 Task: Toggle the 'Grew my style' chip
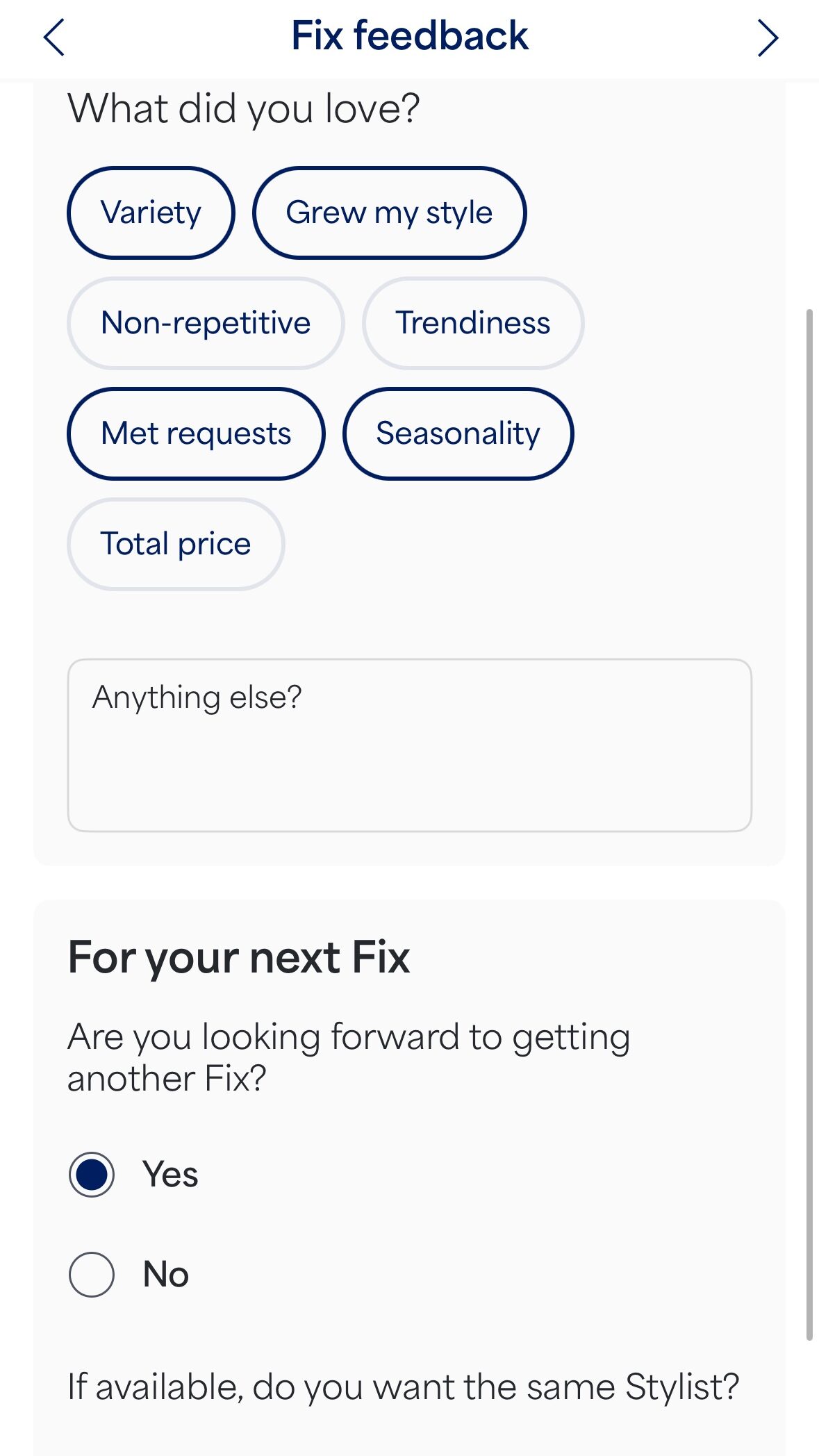pos(389,213)
